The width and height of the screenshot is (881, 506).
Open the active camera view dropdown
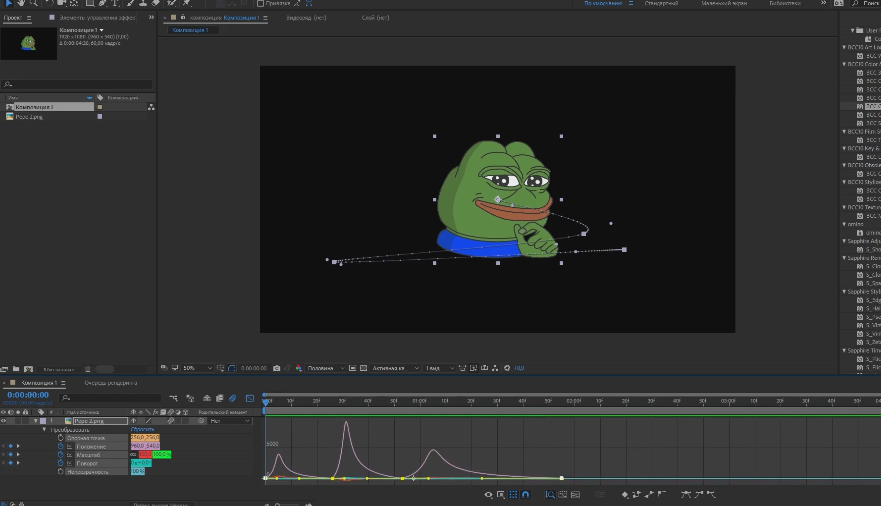click(x=396, y=368)
